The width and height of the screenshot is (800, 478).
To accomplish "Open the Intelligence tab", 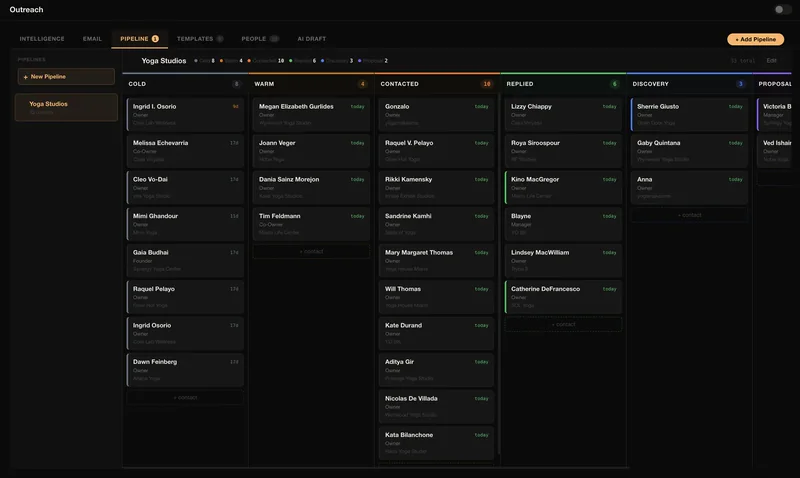I will 42,39.
